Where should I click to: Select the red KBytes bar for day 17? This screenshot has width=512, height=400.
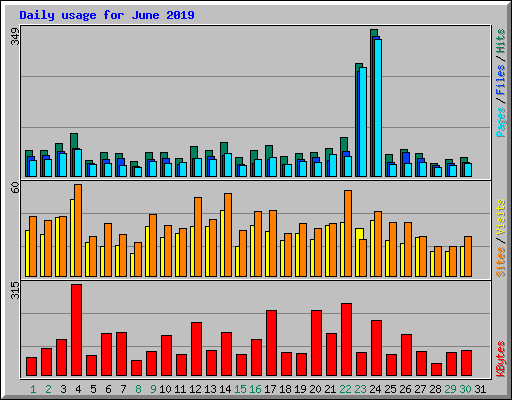click(x=271, y=343)
